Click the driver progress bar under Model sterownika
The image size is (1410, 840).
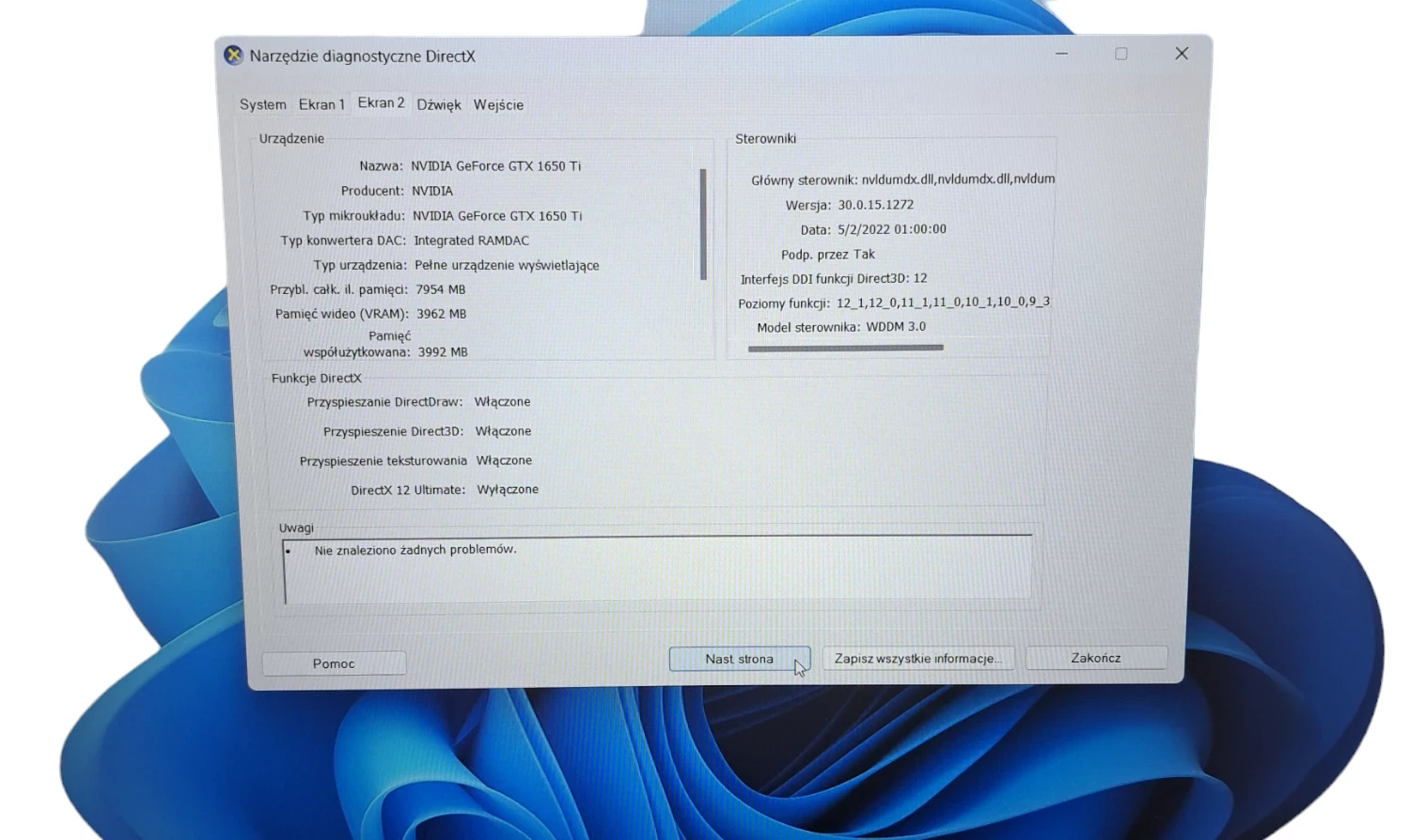(845, 348)
